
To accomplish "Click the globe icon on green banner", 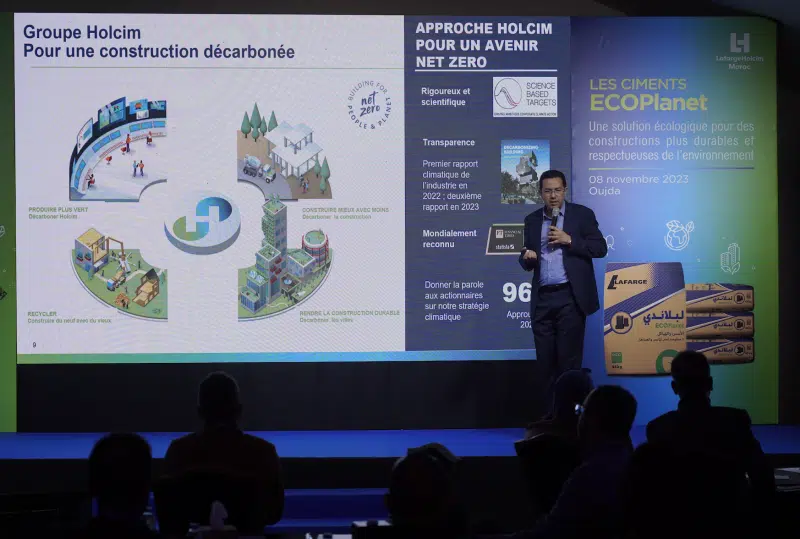I will 679,236.
